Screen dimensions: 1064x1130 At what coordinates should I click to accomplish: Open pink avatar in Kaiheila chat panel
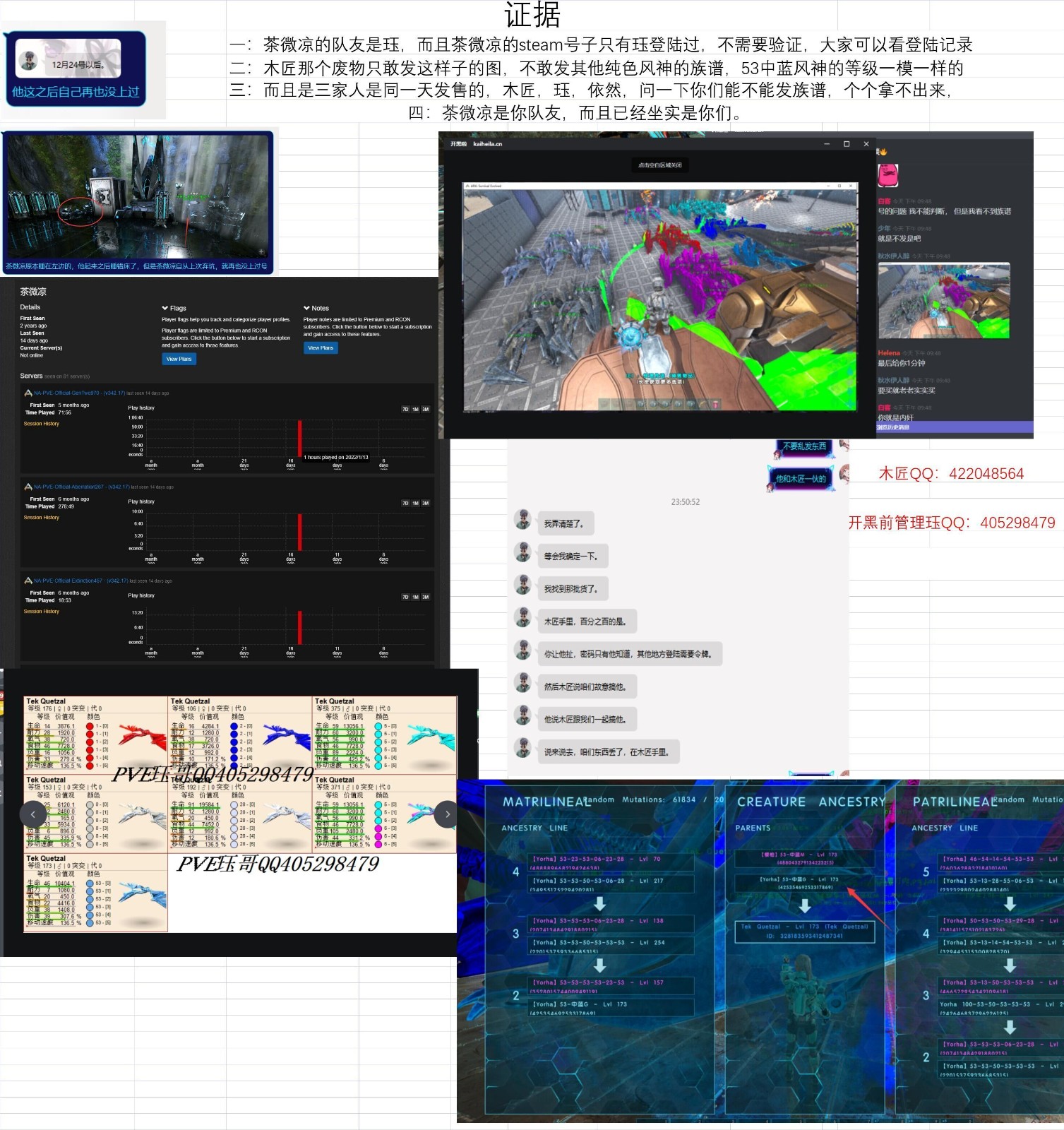pos(887,175)
